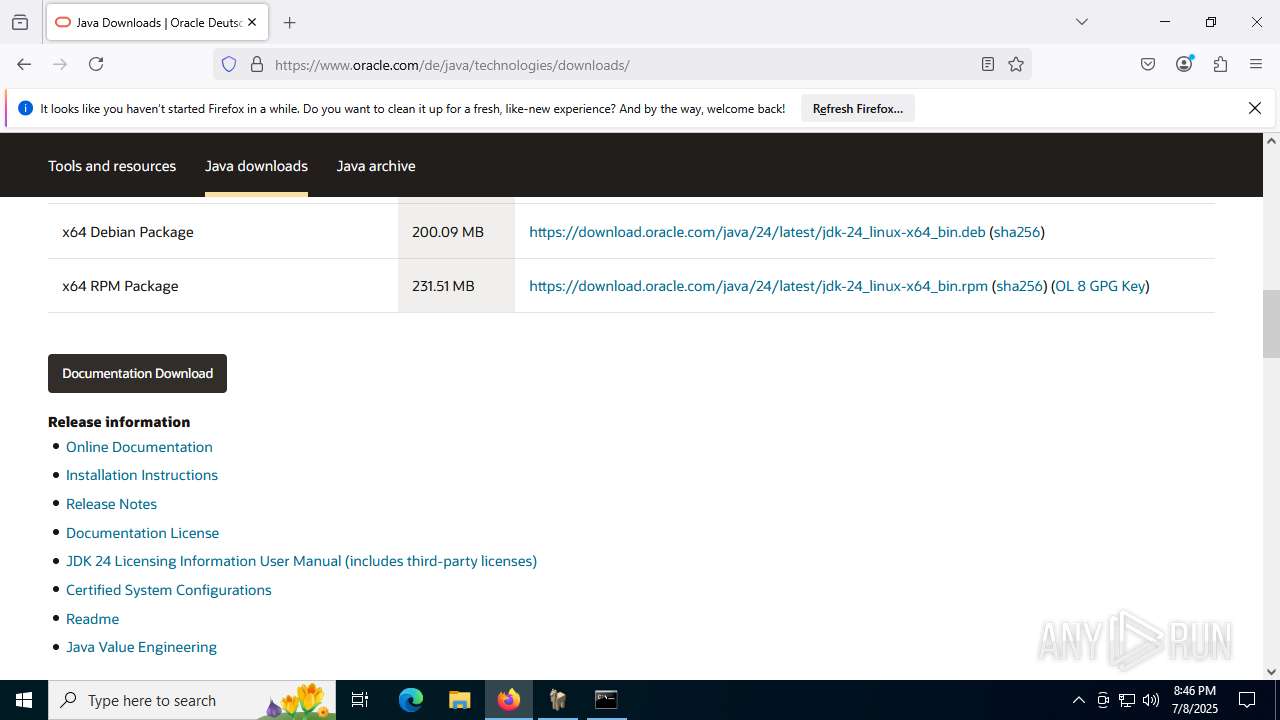Open a new tab with plus button
This screenshot has height=720, width=1280.
(x=290, y=22)
